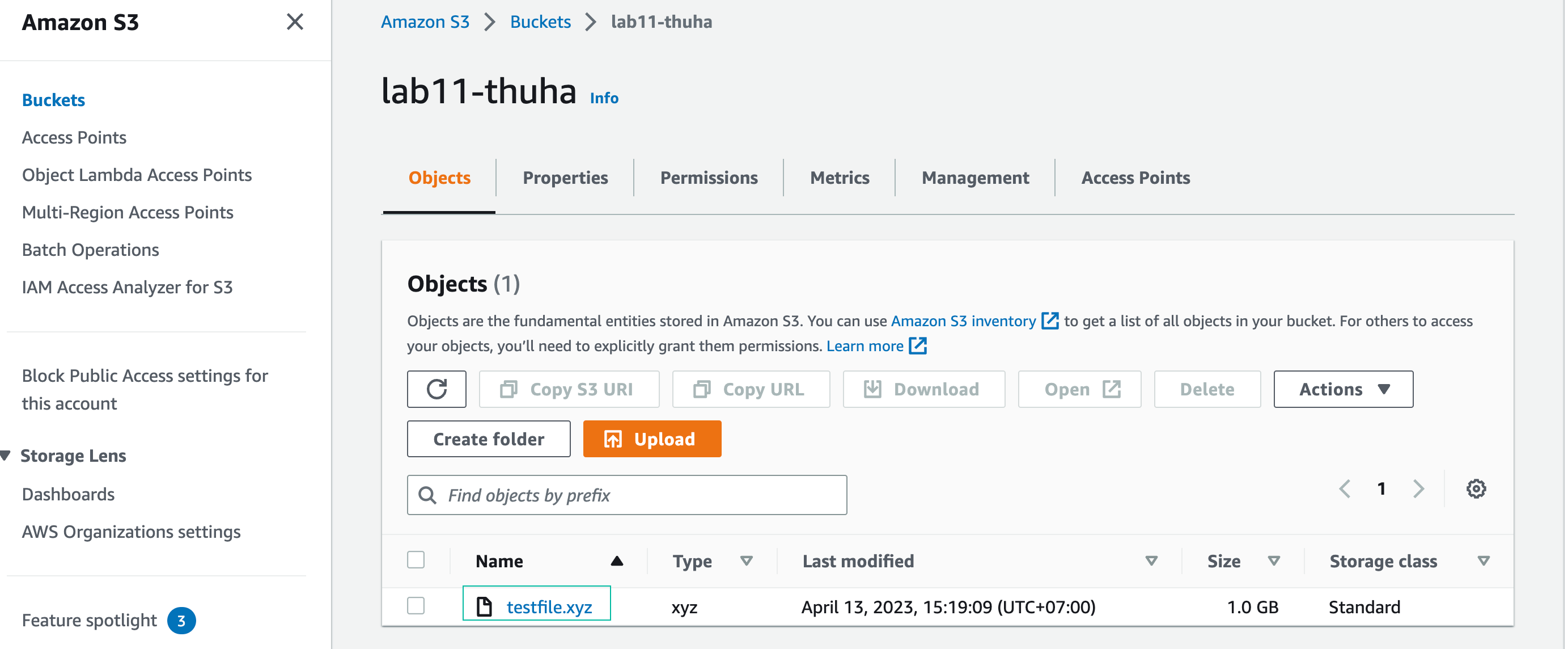This screenshot has height=649, width=1568.
Task: Switch to the Permissions tab
Action: pyautogui.click(x=709, y=178)
